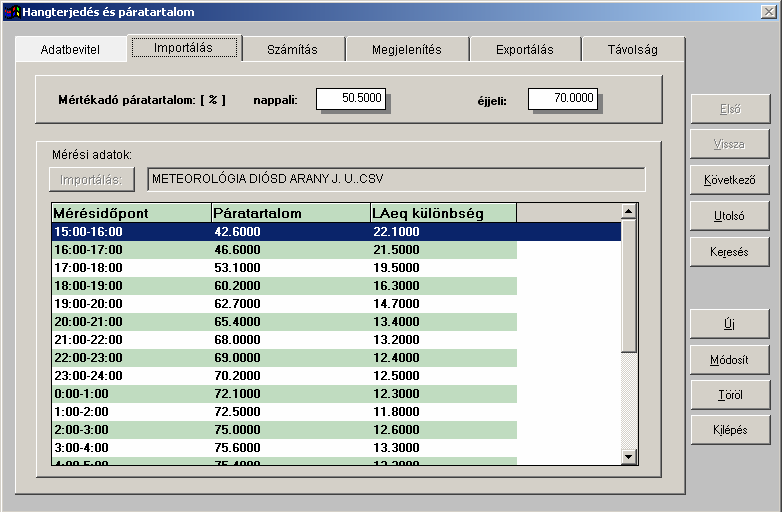Screen dimensions: 782x512
Task: Click the humidity value 68.0000
Action: click(237, 340)
